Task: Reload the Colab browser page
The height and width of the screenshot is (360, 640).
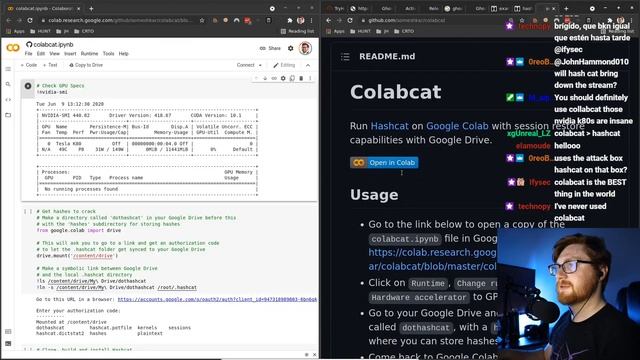Action: click(x=30, y=20)
